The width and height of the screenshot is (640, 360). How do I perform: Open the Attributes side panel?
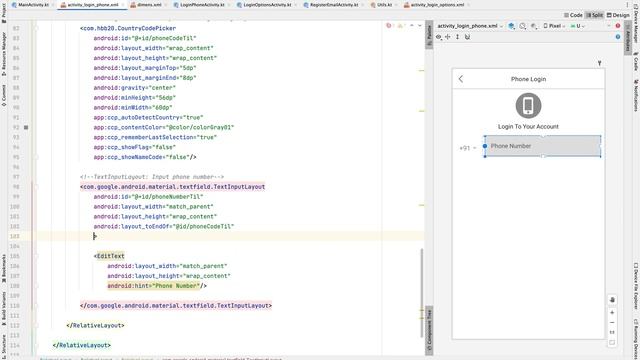click(628, 40)
